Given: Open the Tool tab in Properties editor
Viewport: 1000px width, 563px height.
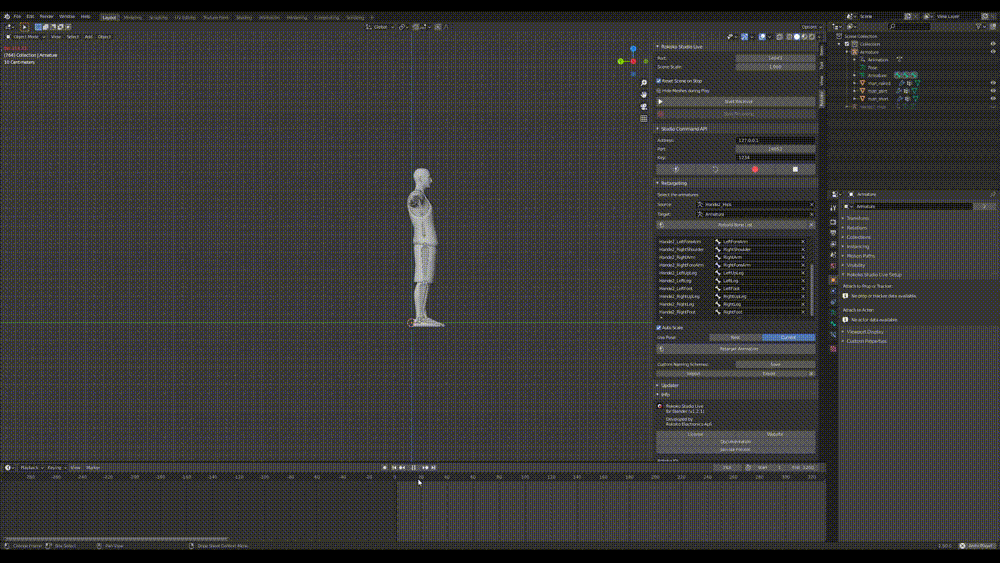Looking at the screenshot, I should coord(833,208).
